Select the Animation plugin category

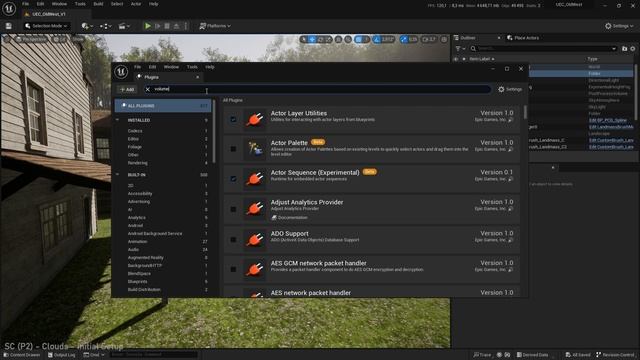(137, 242)
